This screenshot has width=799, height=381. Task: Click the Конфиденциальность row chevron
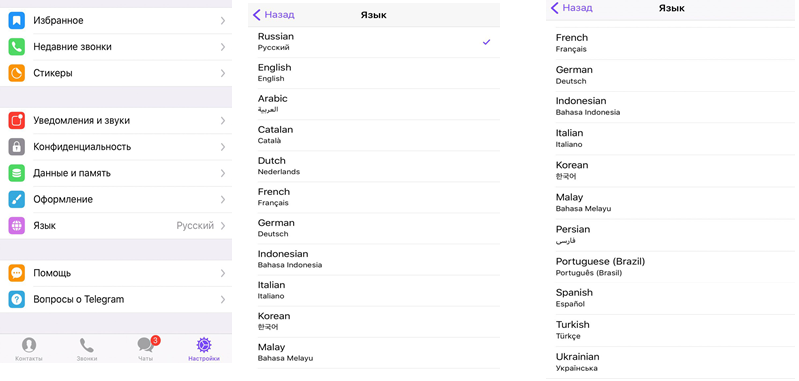pos(223,147)
